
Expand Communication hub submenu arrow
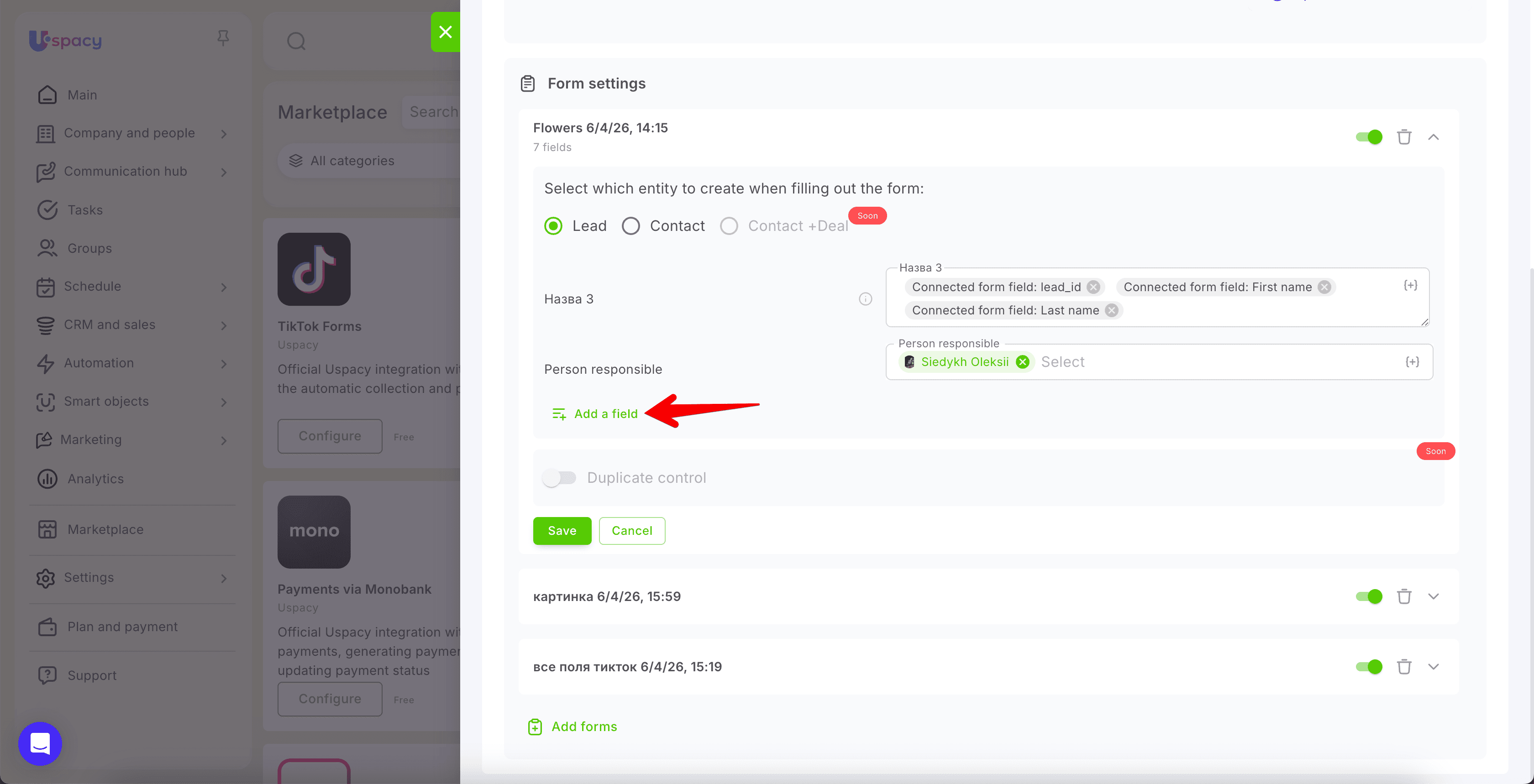click(224, 172)
